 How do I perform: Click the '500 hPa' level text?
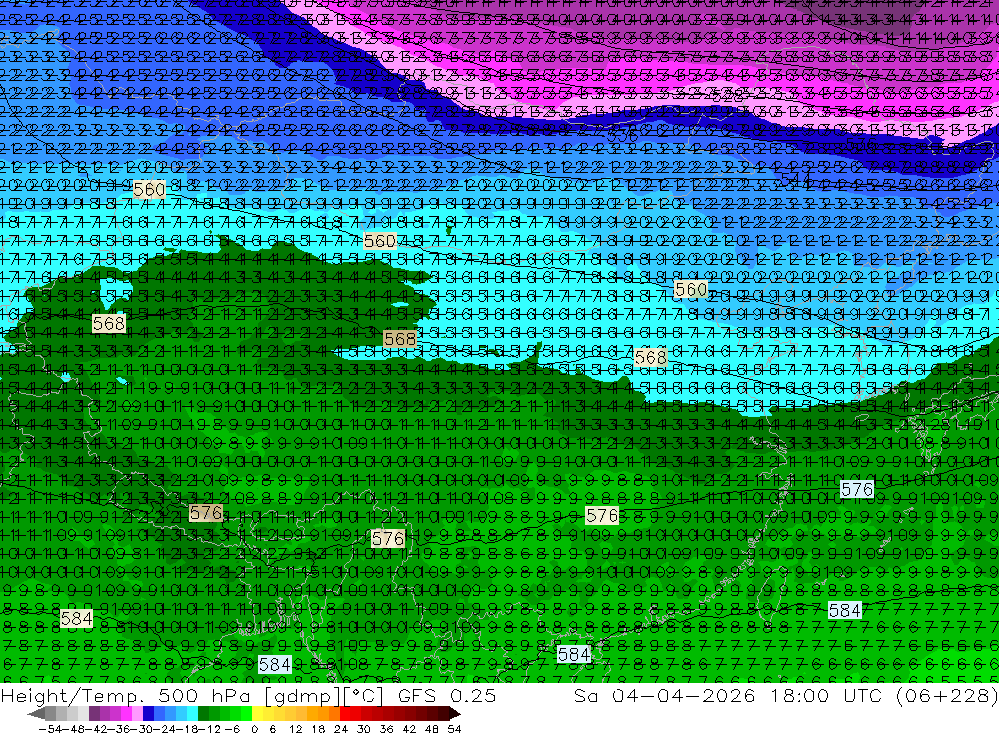pos(204,696)
